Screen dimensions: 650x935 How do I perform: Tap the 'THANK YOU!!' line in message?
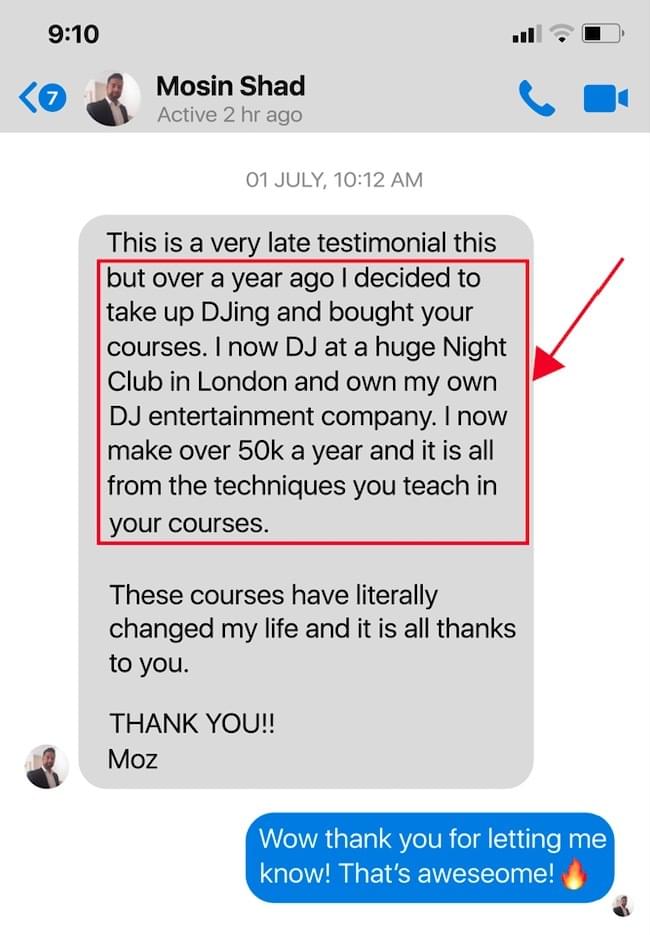coord(192,724)
